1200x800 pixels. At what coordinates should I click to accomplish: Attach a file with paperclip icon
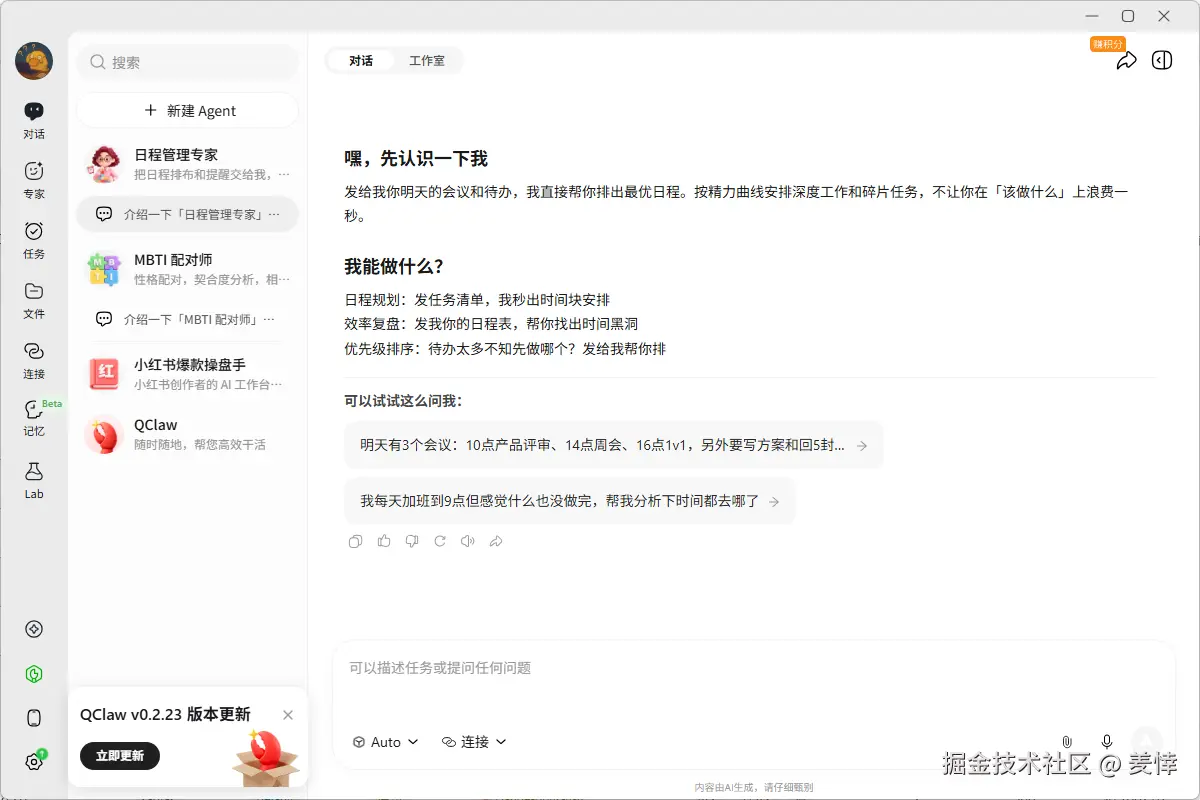click(x=1067, y=741)
